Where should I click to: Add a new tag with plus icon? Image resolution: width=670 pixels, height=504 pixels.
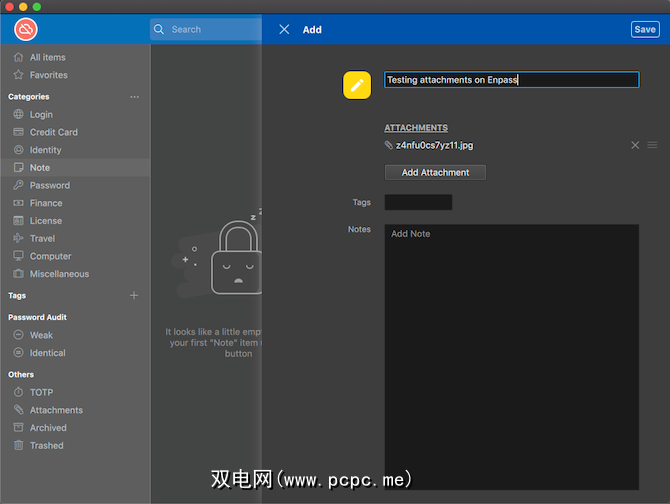[x=134, y=296]
